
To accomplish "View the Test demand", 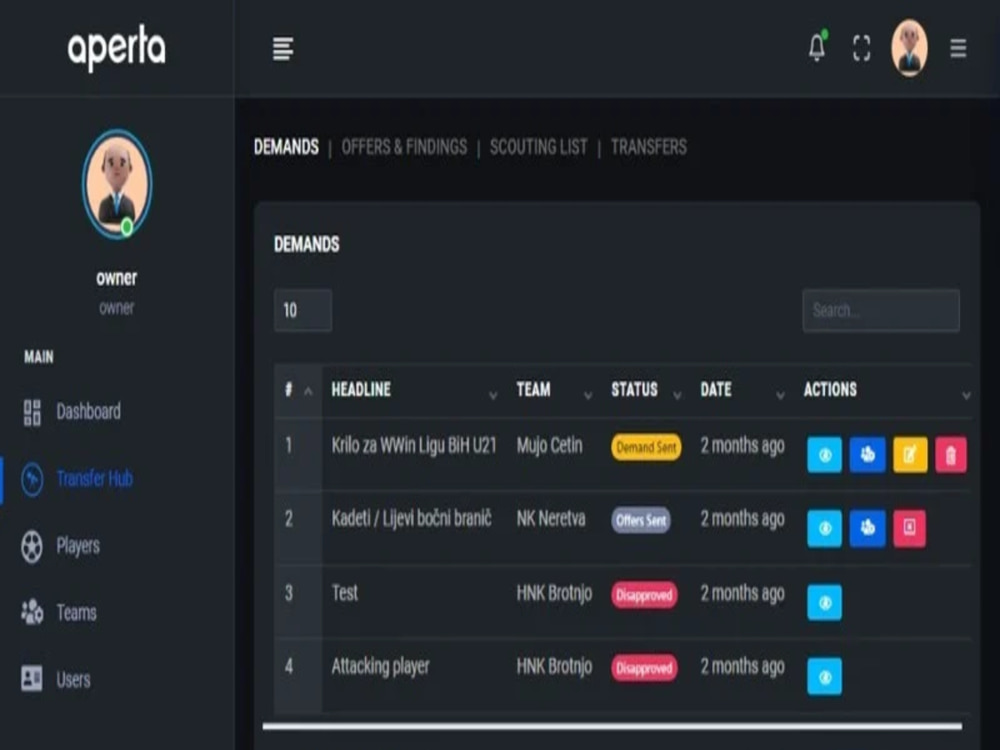I will [x=825, y=602].
